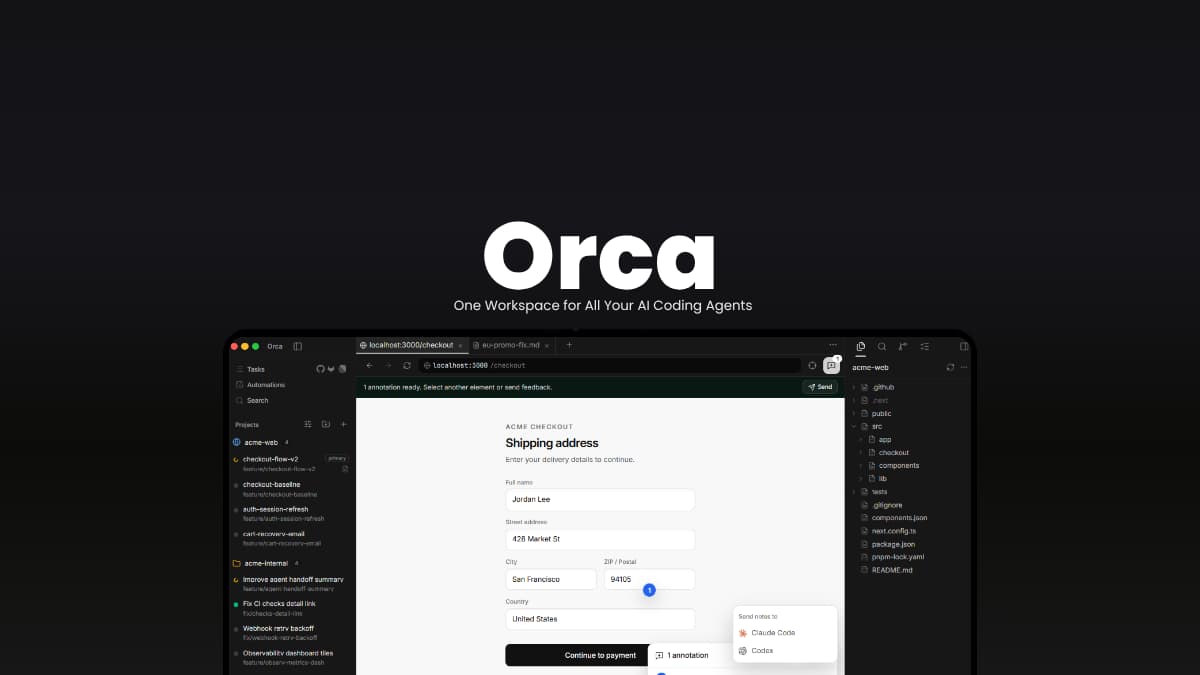This screenshot has width=1200, height=675.
Task: Click the Street address field
Action: point(600,539)
